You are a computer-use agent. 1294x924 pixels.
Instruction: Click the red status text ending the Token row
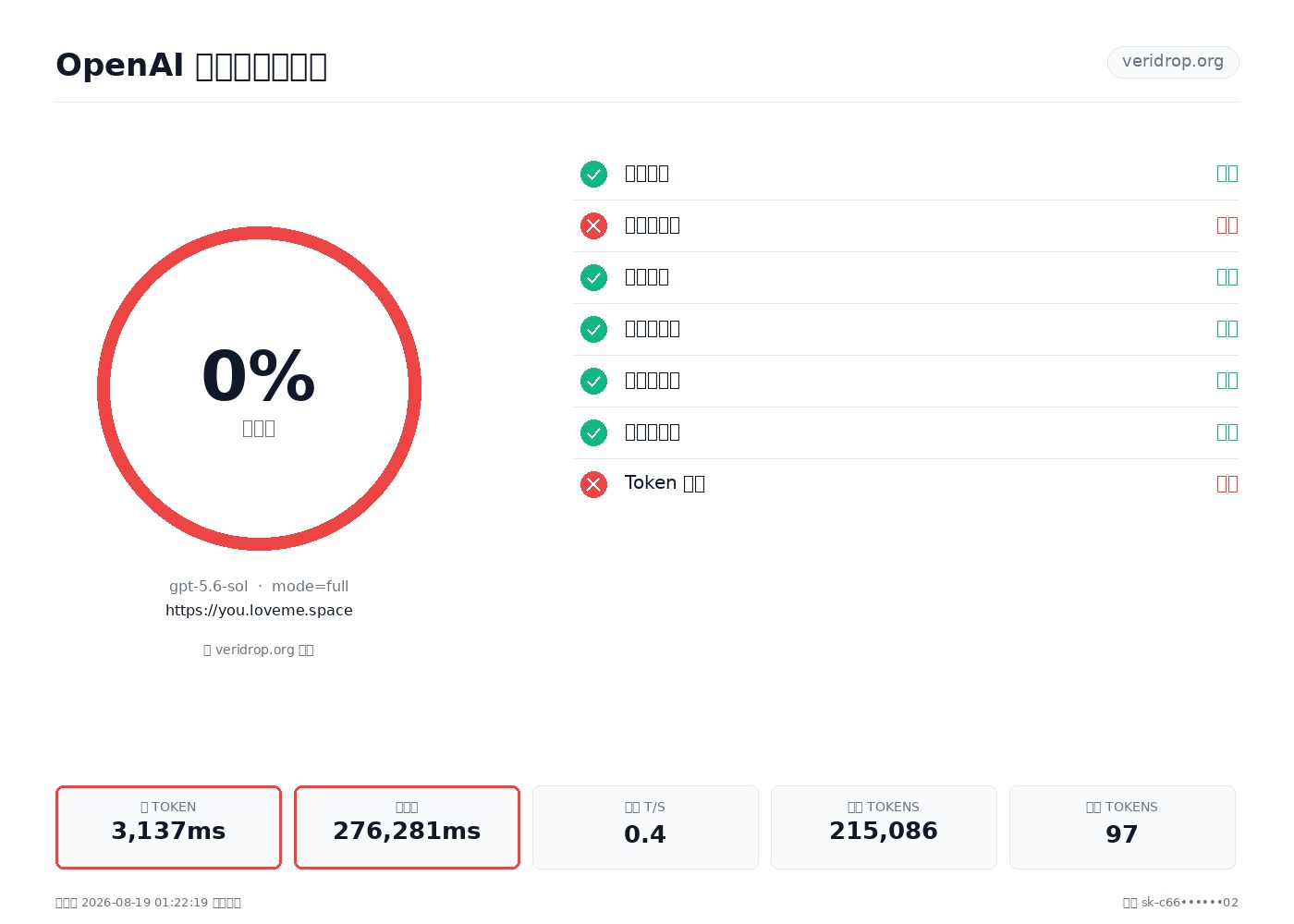point(1227,483)
